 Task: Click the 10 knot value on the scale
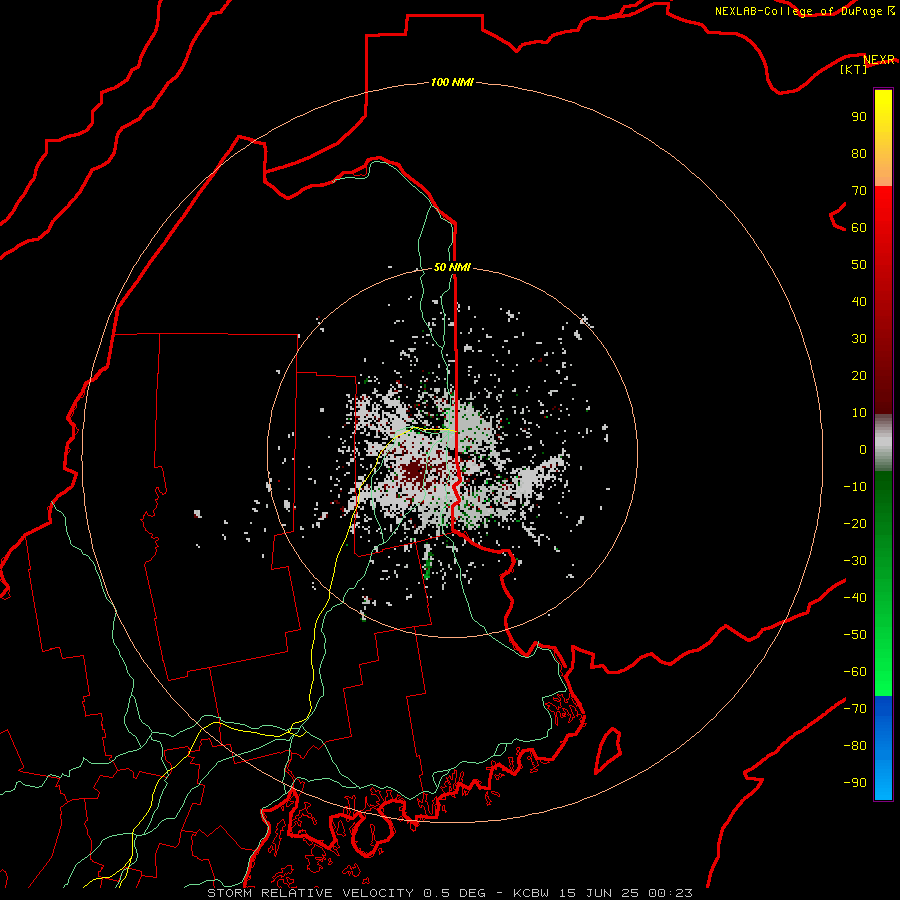[859, 413]
